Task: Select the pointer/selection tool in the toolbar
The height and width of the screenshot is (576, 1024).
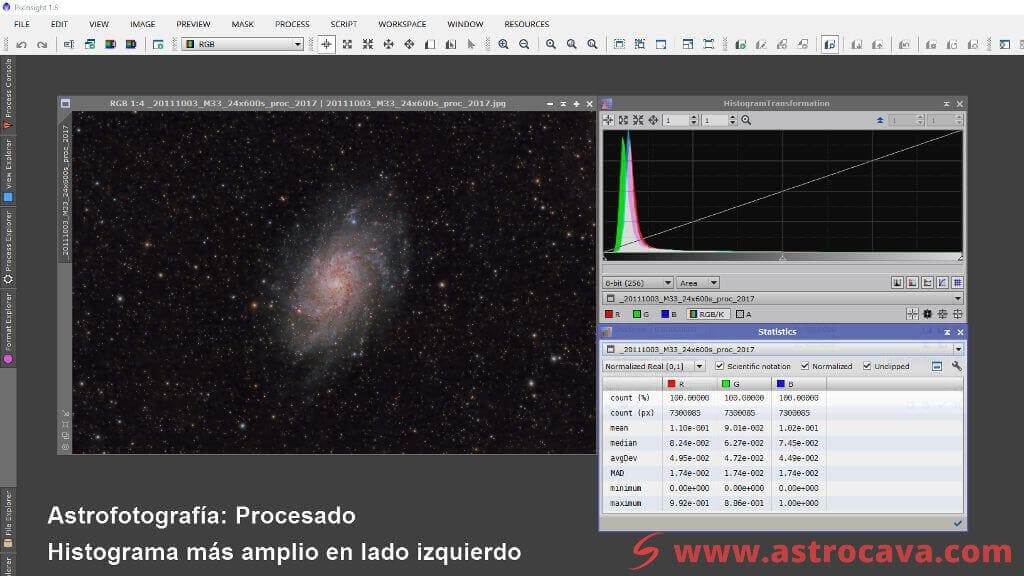Action: (470, 44)
